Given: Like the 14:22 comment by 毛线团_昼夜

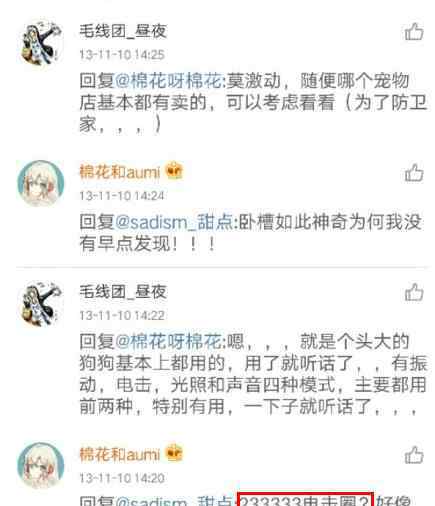Looking at the screenshot, I should pyautogui.click(x=414, y=292).
